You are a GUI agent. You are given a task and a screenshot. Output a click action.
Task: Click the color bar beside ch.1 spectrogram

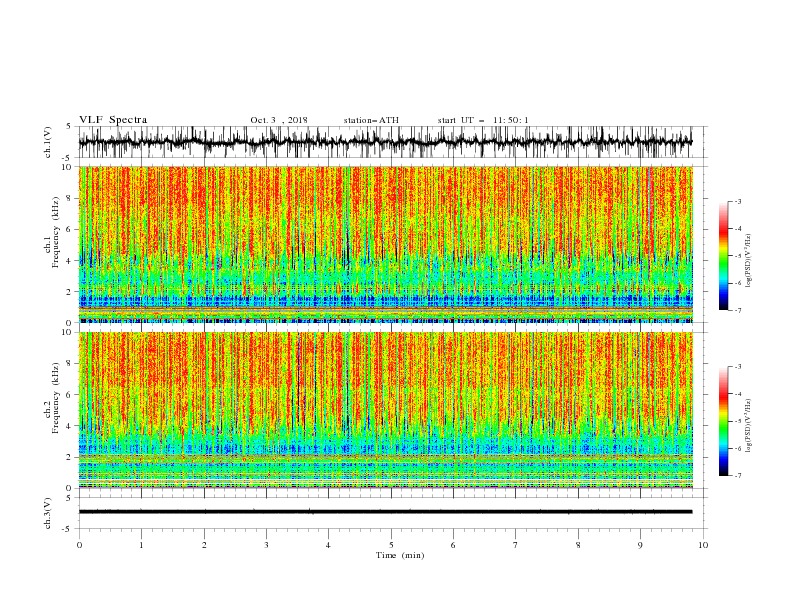[723, 256]
